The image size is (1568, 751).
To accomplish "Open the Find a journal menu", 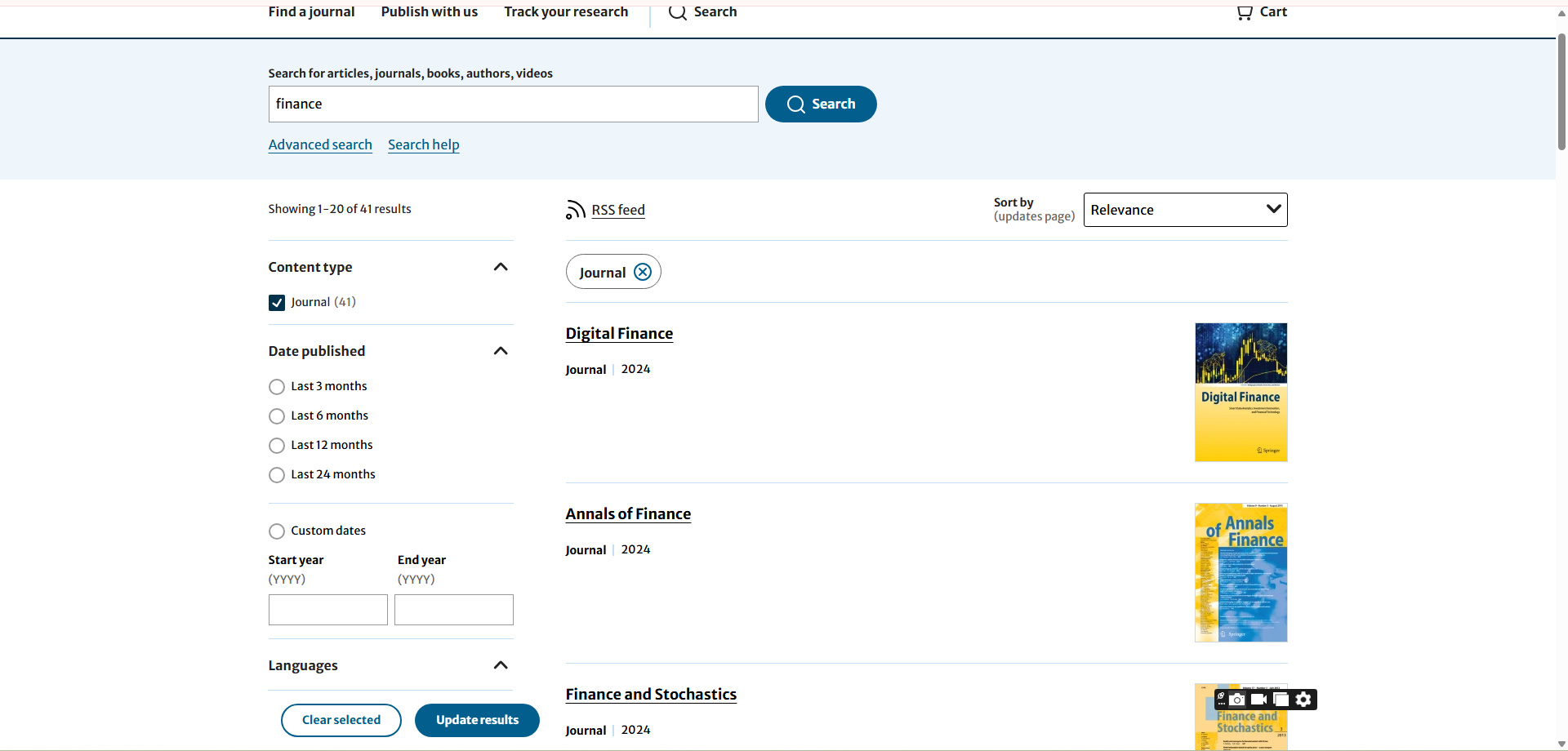I will (x=311, y=12).
